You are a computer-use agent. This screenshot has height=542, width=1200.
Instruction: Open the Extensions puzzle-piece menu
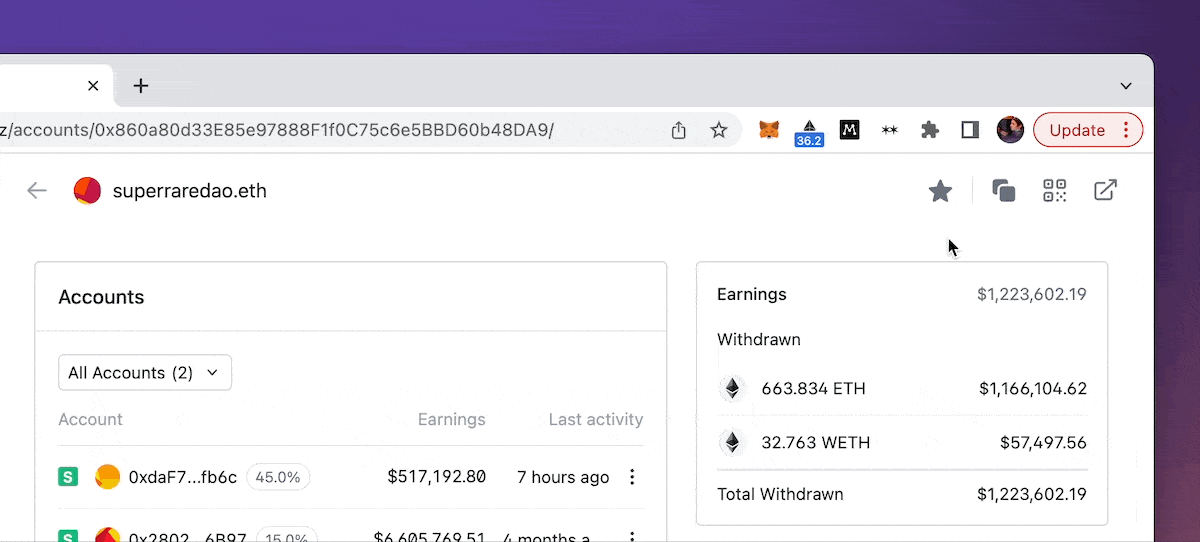(930, 130)
